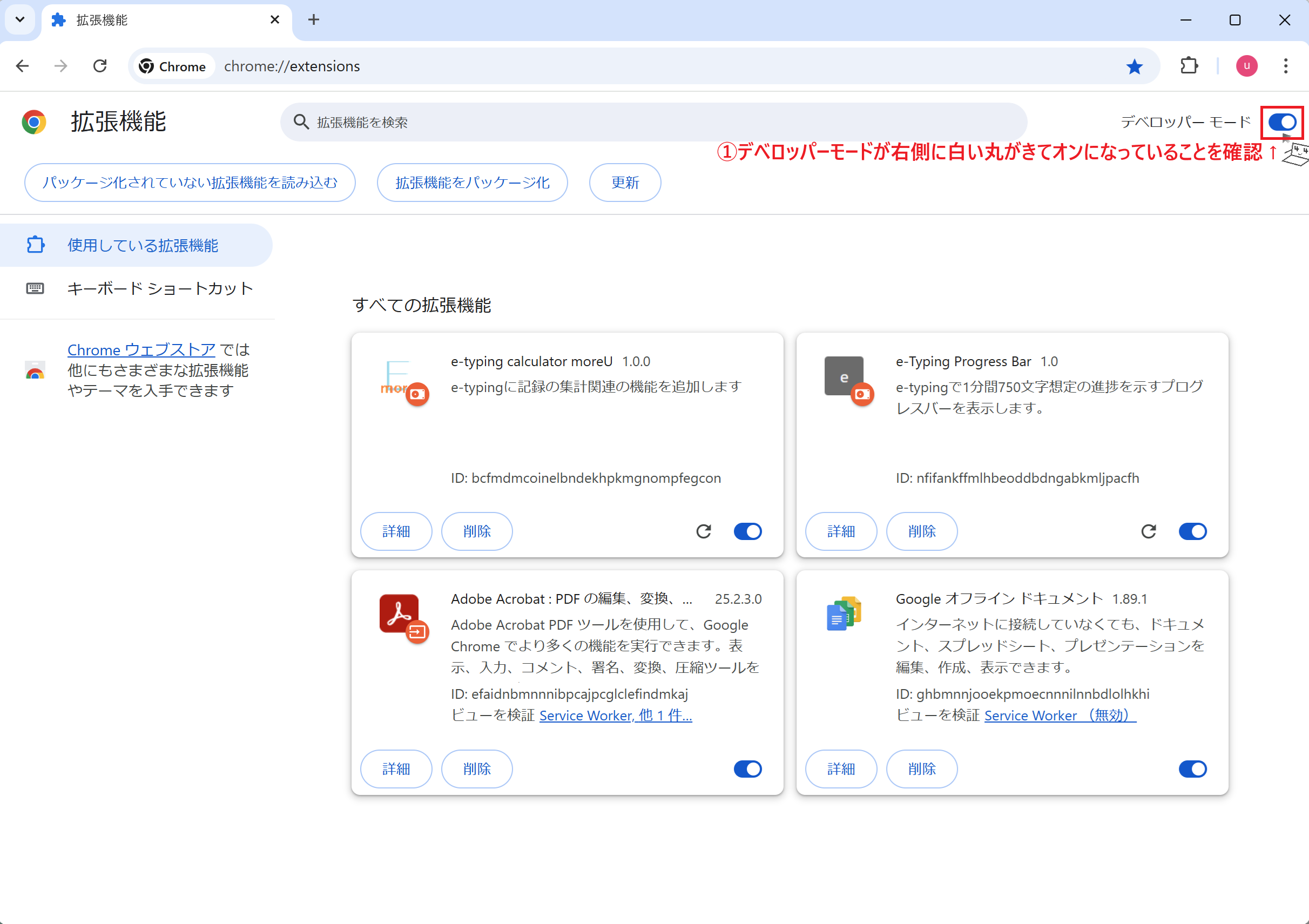Click すべての拡張機能 heading text
The height and width of the screenshot is (924, 1309).
[x=422, y=305]
